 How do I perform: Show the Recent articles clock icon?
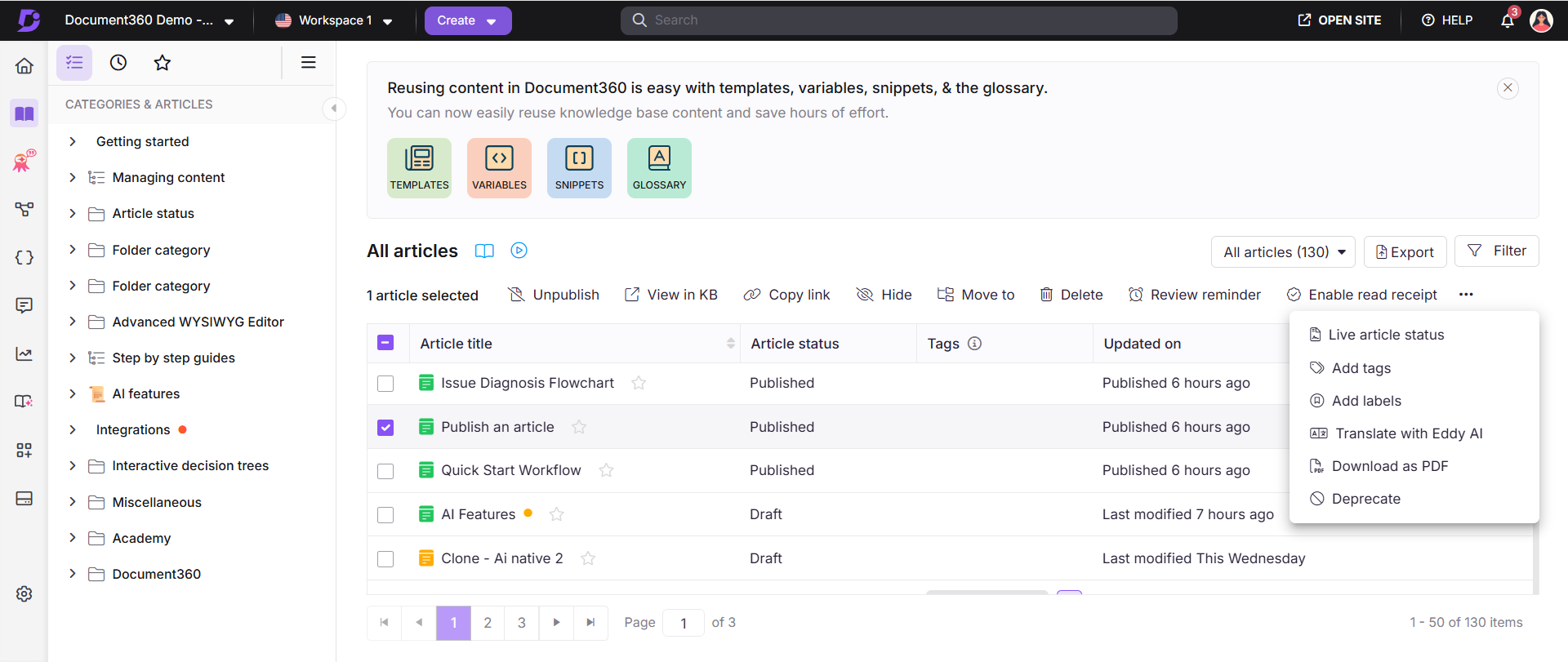[118, 63]
